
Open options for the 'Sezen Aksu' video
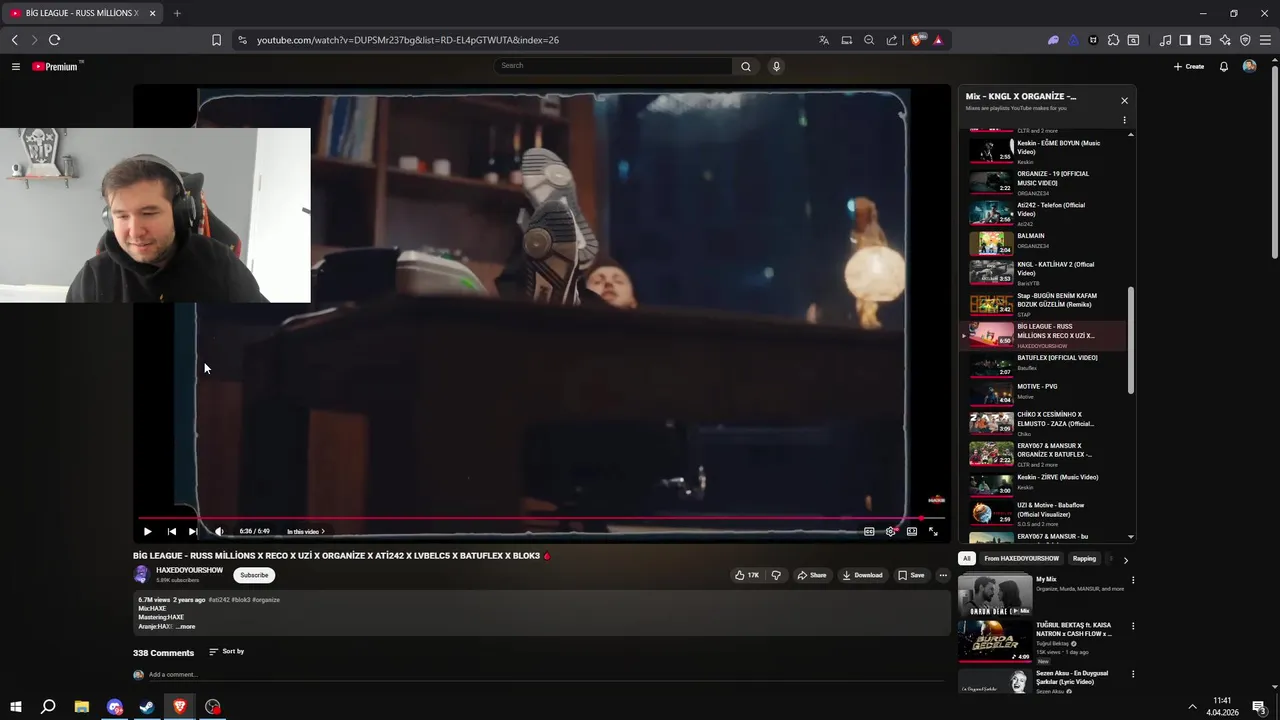pyautogui.click(x=1133, y=674)
